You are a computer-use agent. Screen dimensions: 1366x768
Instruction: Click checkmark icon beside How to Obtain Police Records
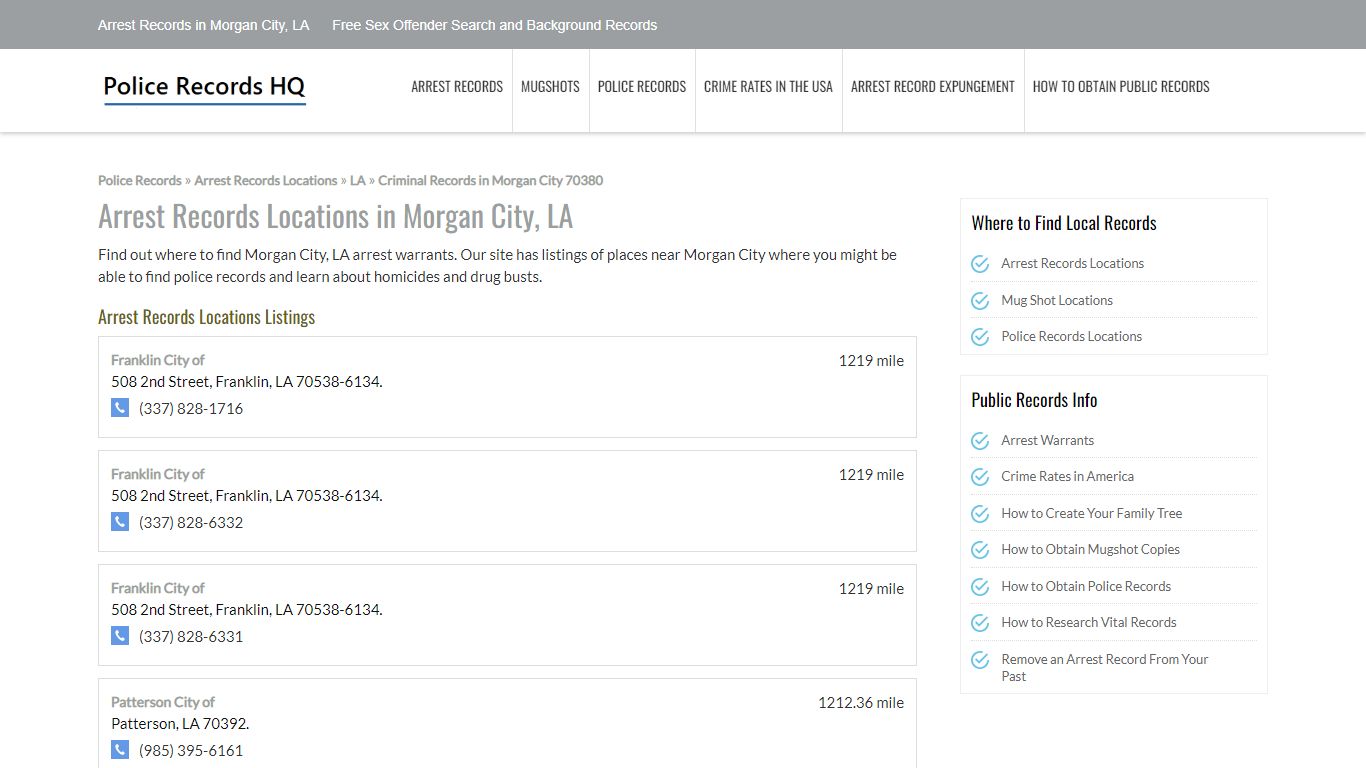click(980, 587)
